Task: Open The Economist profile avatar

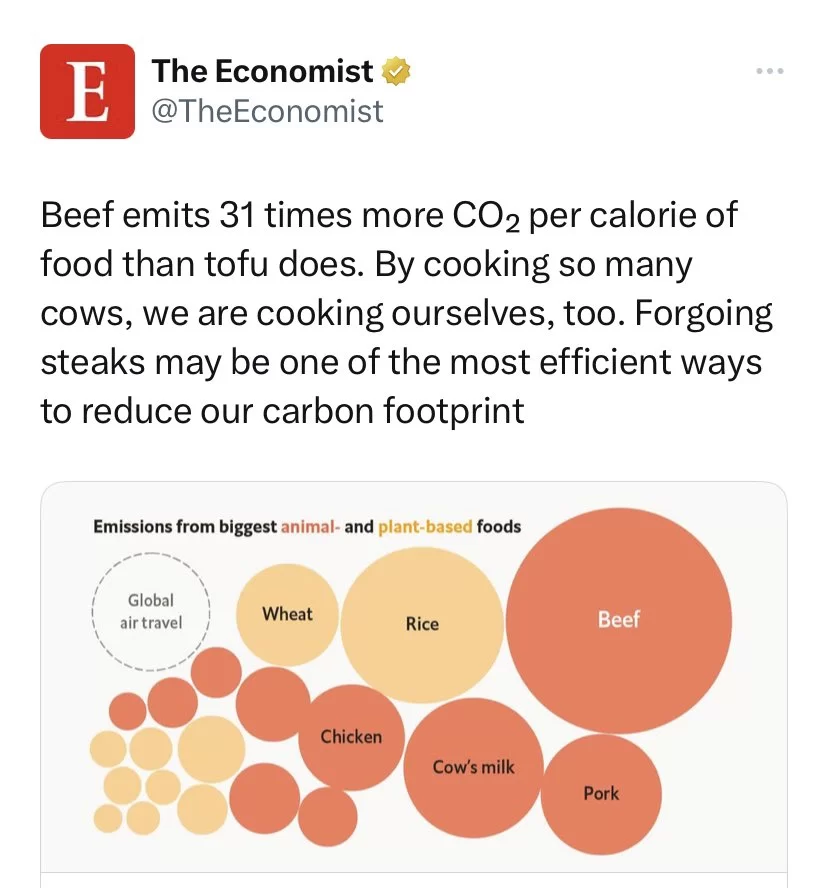Action: tap(87, 91)
